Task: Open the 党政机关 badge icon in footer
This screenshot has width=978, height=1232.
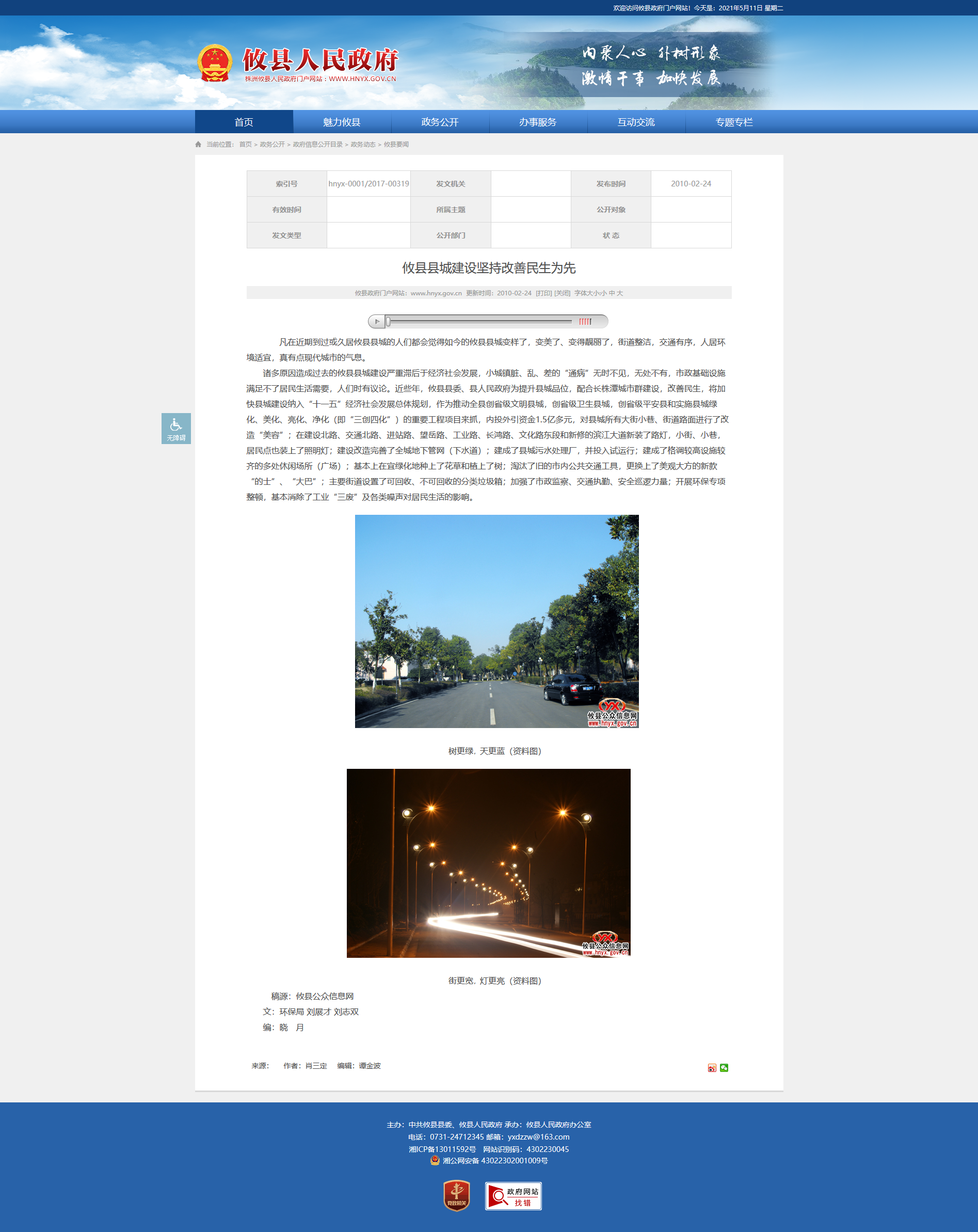Action: [456, 1195]
